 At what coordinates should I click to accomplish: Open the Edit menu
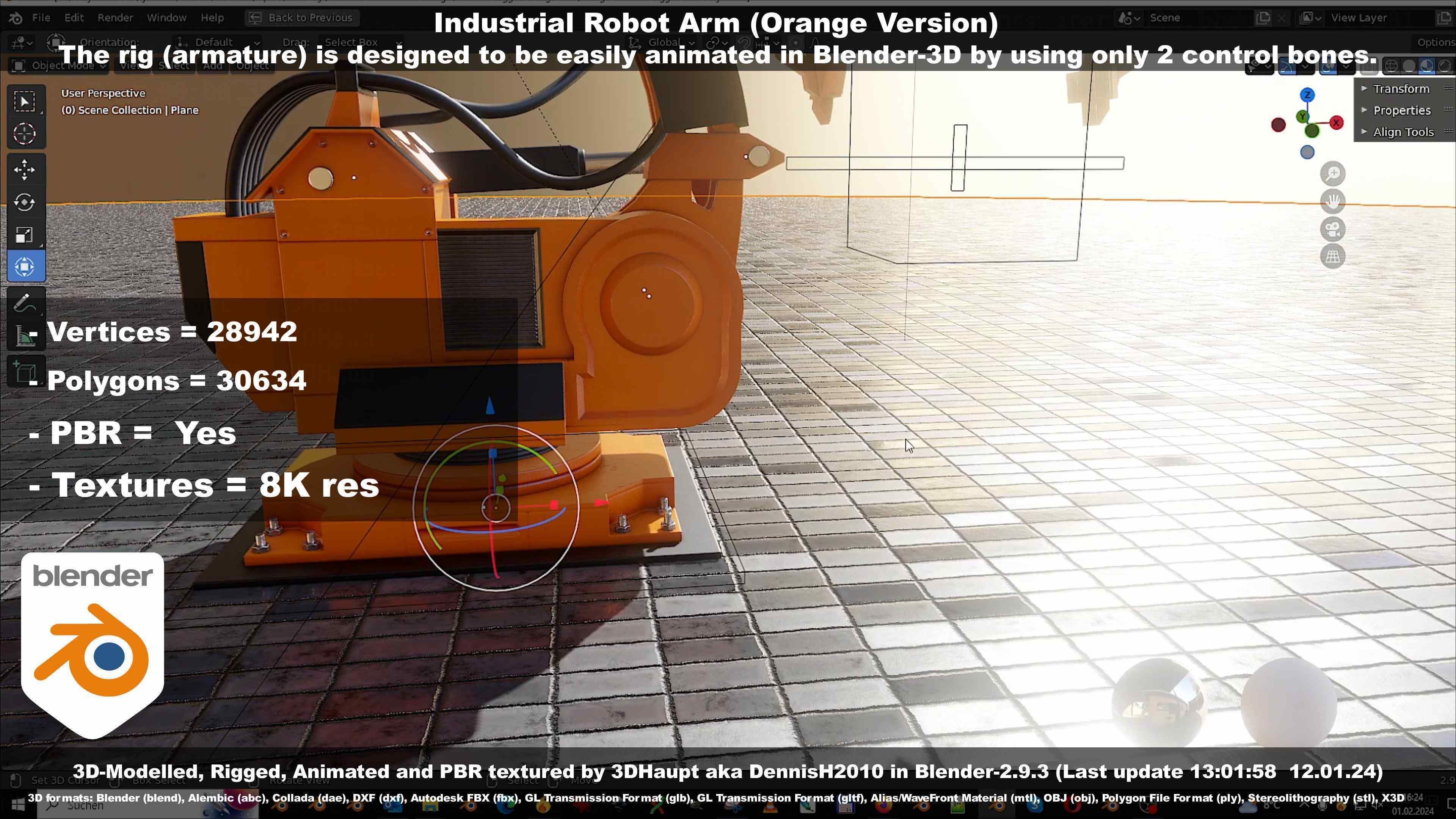[x=74, y=17]
